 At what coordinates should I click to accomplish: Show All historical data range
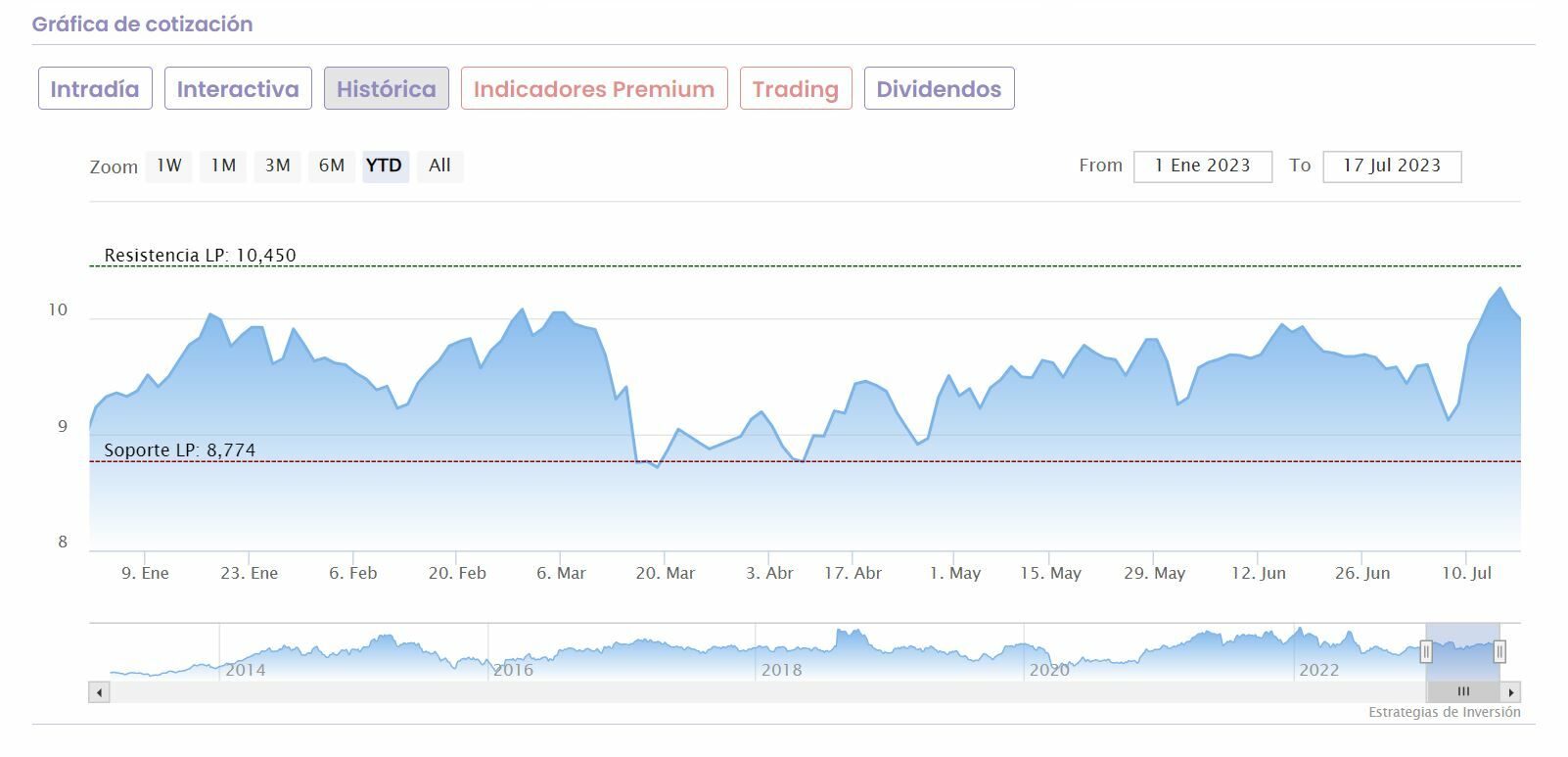tap(439, 166)
